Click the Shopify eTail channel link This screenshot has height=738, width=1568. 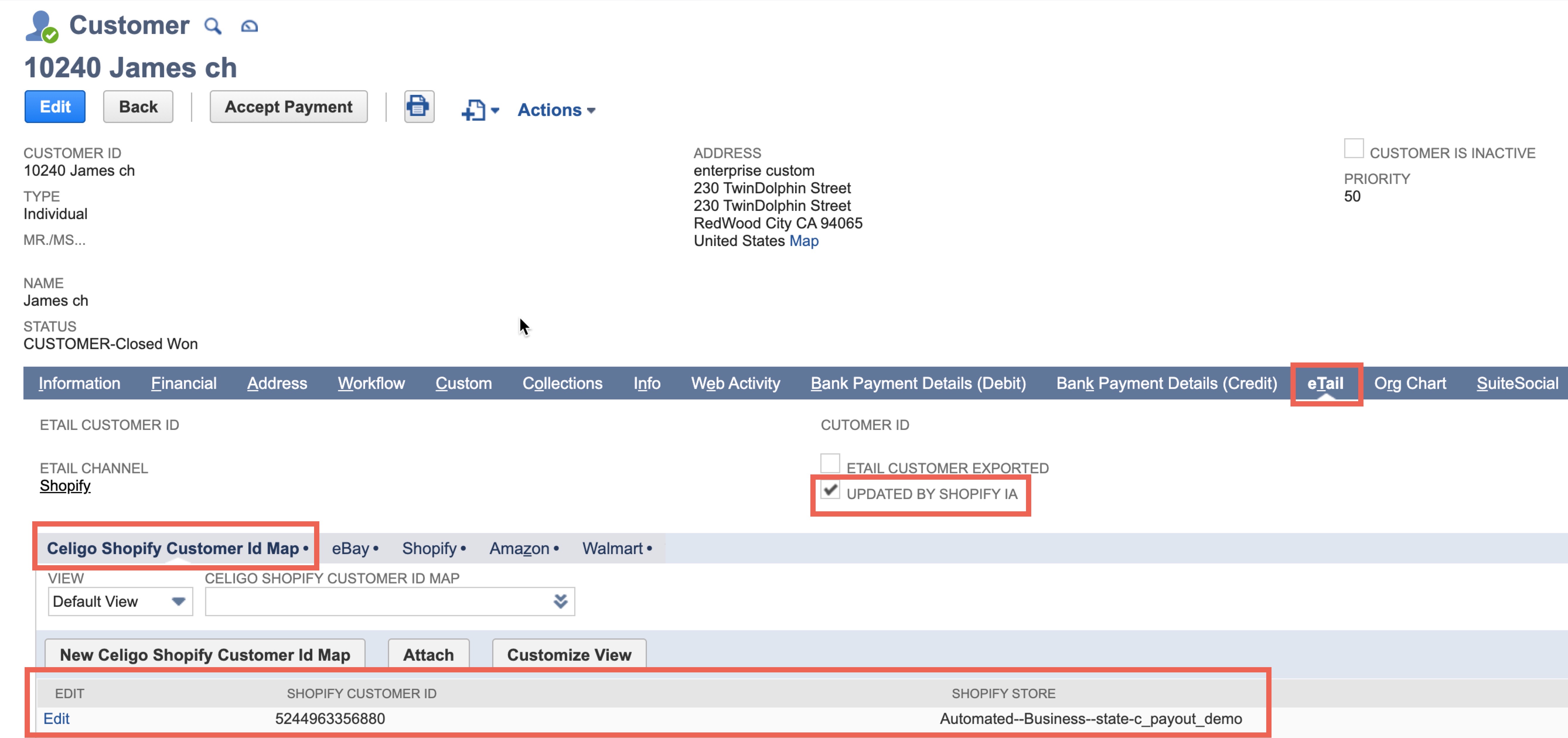coord(65,486)
